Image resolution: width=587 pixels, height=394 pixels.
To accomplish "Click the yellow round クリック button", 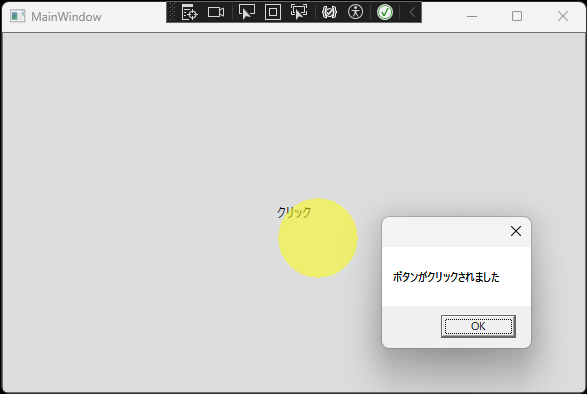I will [x=318, y=238].
